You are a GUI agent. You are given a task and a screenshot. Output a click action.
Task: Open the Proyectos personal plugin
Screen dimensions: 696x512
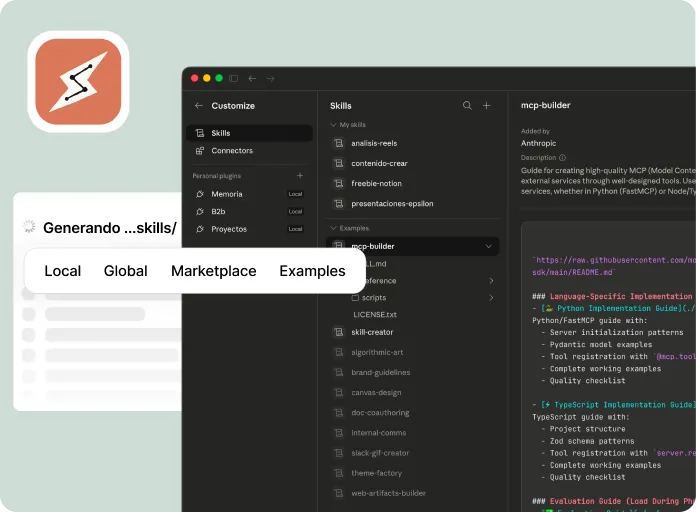pyautogui.click(x=249, y=229)
